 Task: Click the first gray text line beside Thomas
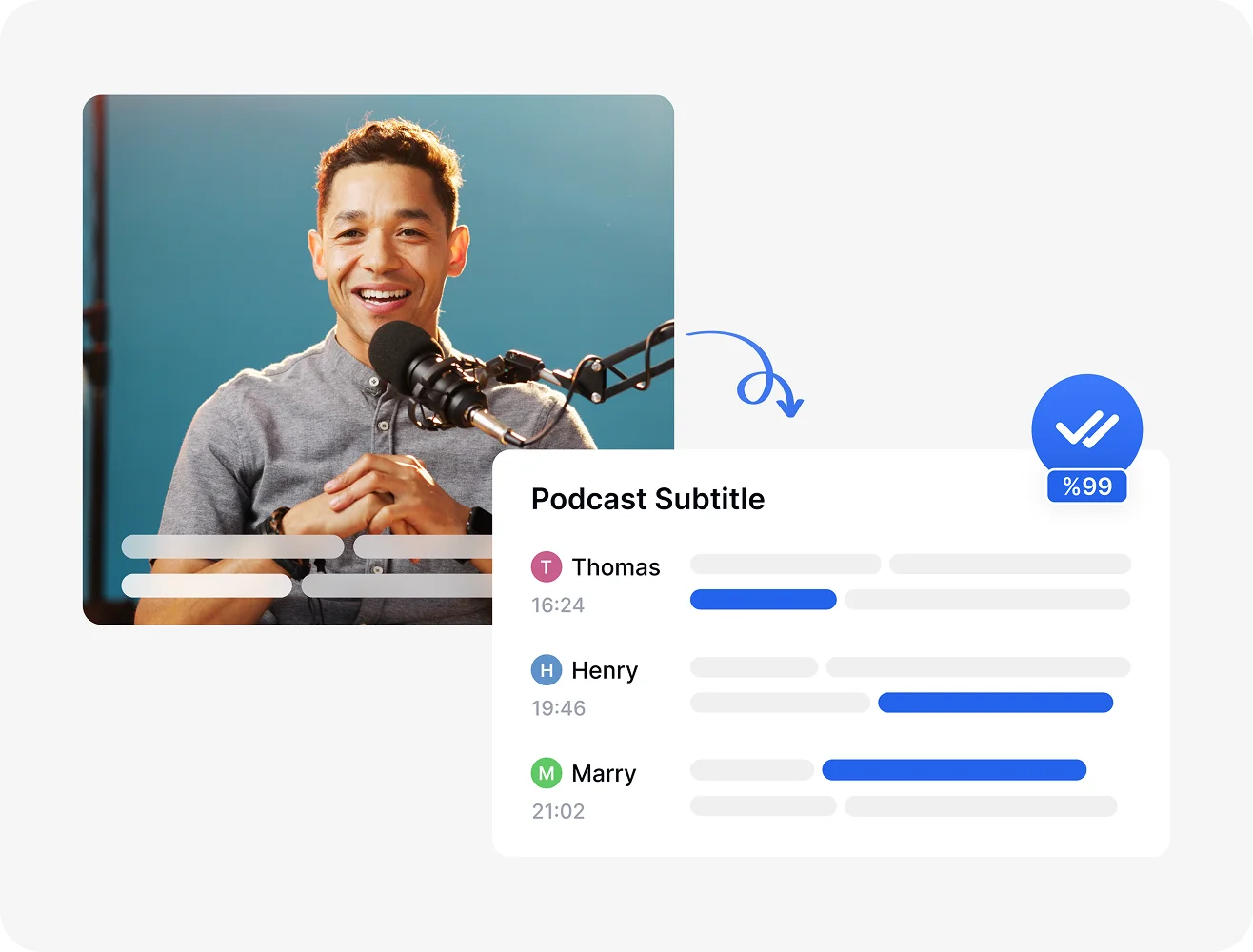click(x=786, y=564)
